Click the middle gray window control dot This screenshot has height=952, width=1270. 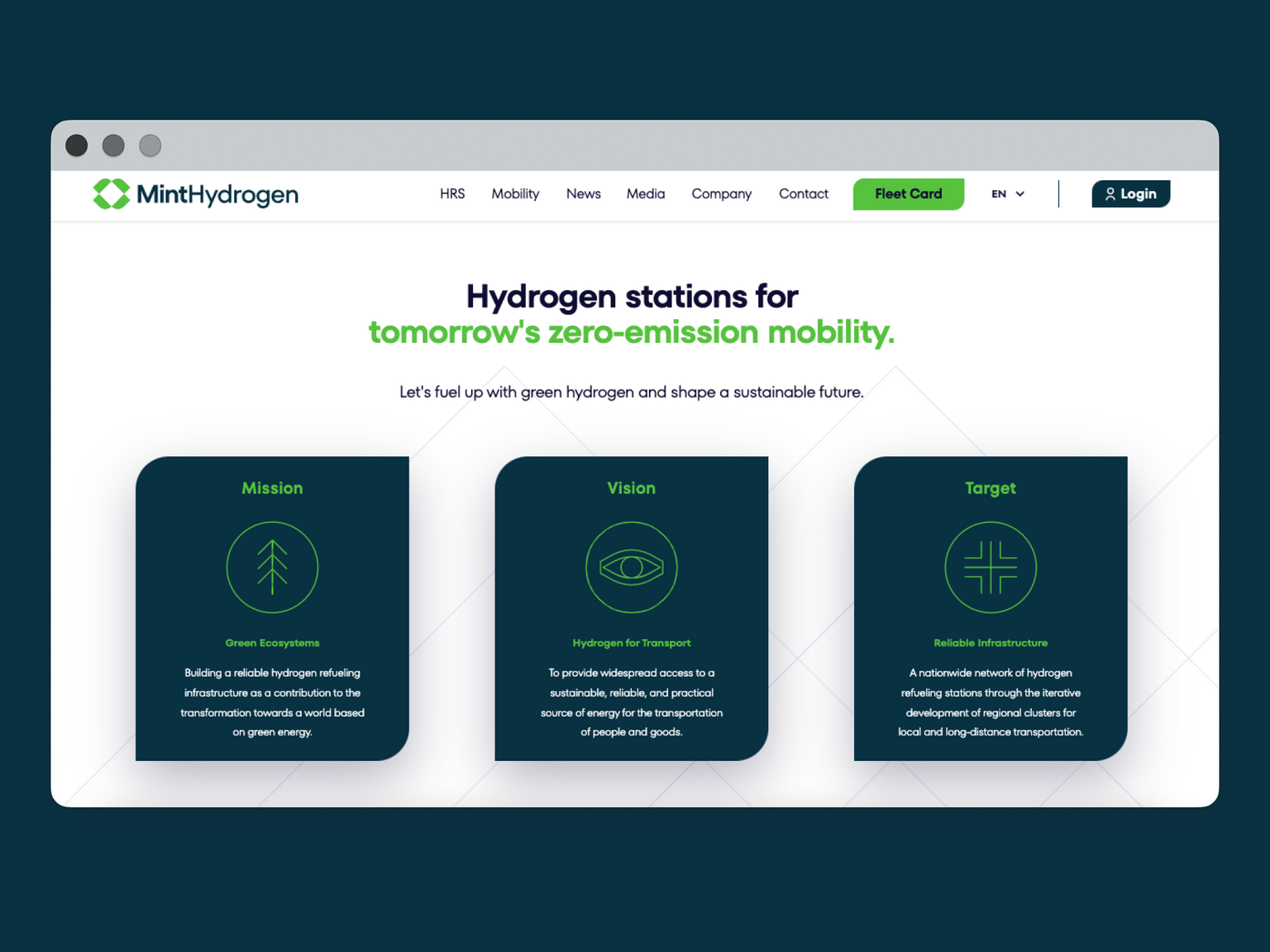(x=113, y=145)
